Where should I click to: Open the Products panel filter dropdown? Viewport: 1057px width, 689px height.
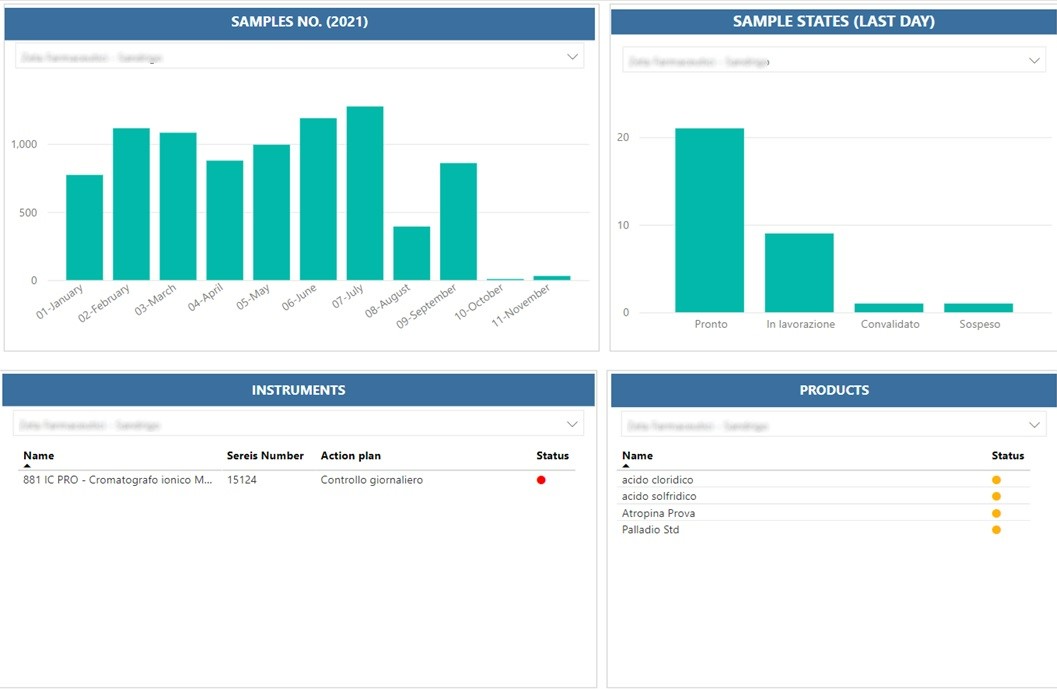1035,425
